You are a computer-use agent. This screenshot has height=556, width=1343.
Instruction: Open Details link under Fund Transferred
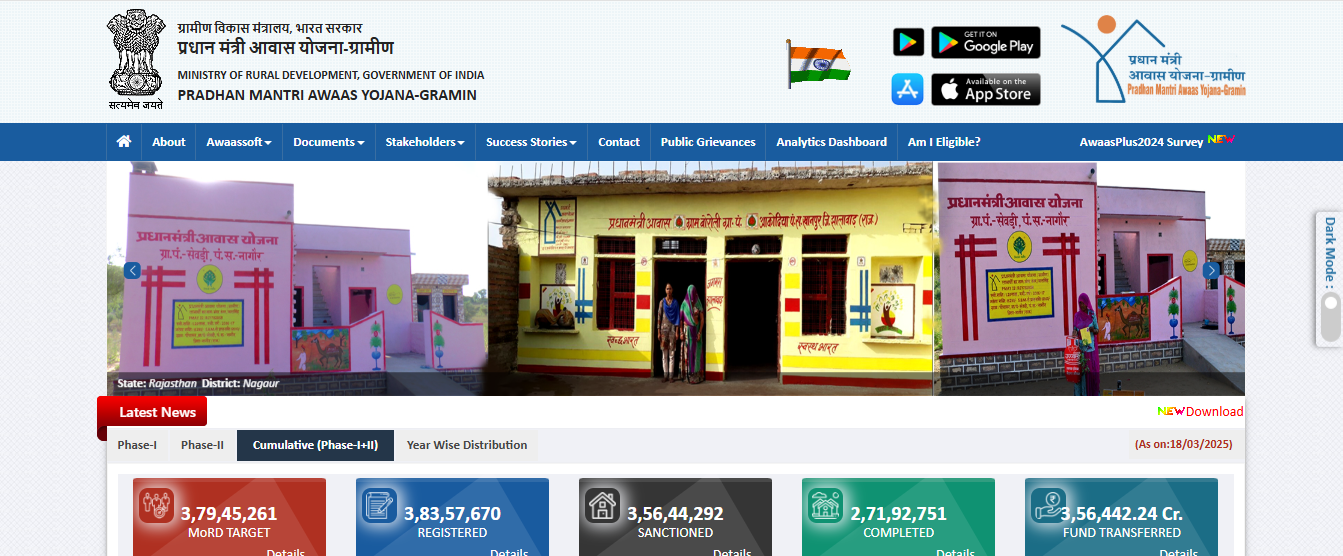tap(1178, 552)
